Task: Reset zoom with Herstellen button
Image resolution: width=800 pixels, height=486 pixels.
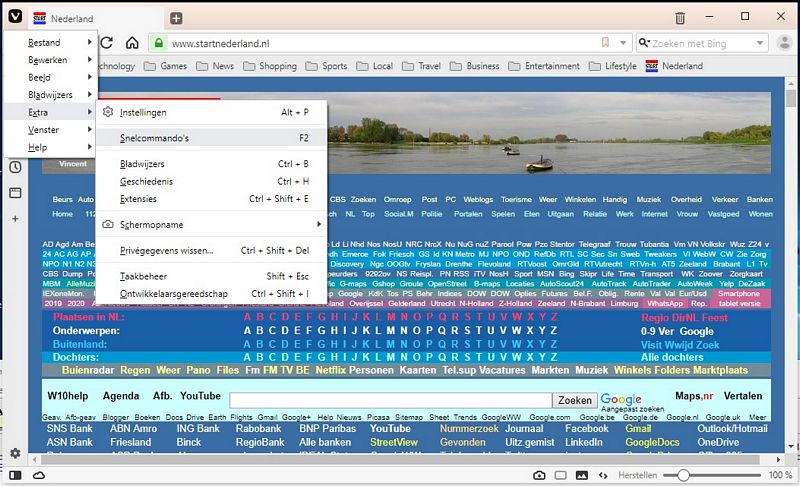Action: 637,475
